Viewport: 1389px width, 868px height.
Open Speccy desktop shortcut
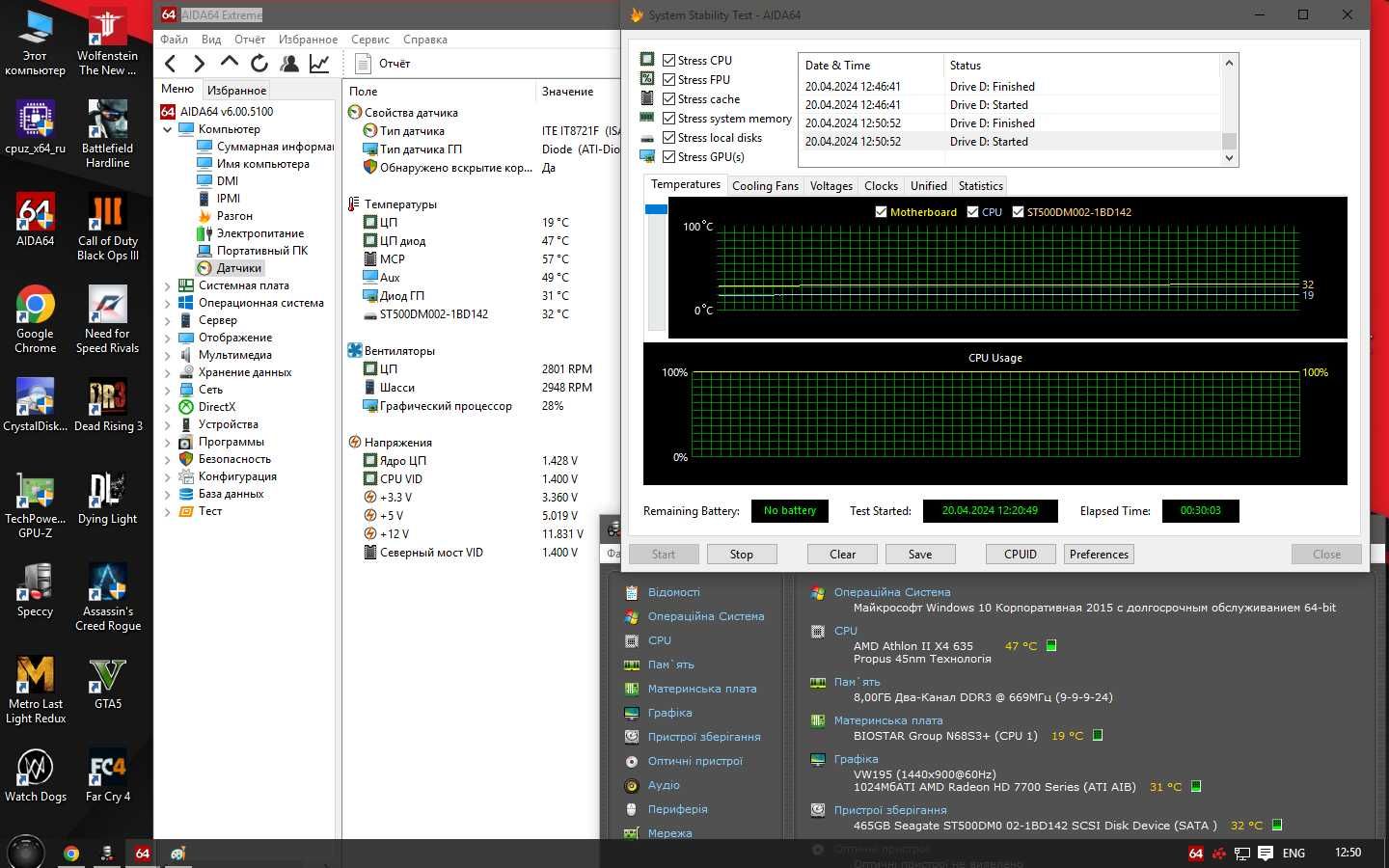coord(36,589)
